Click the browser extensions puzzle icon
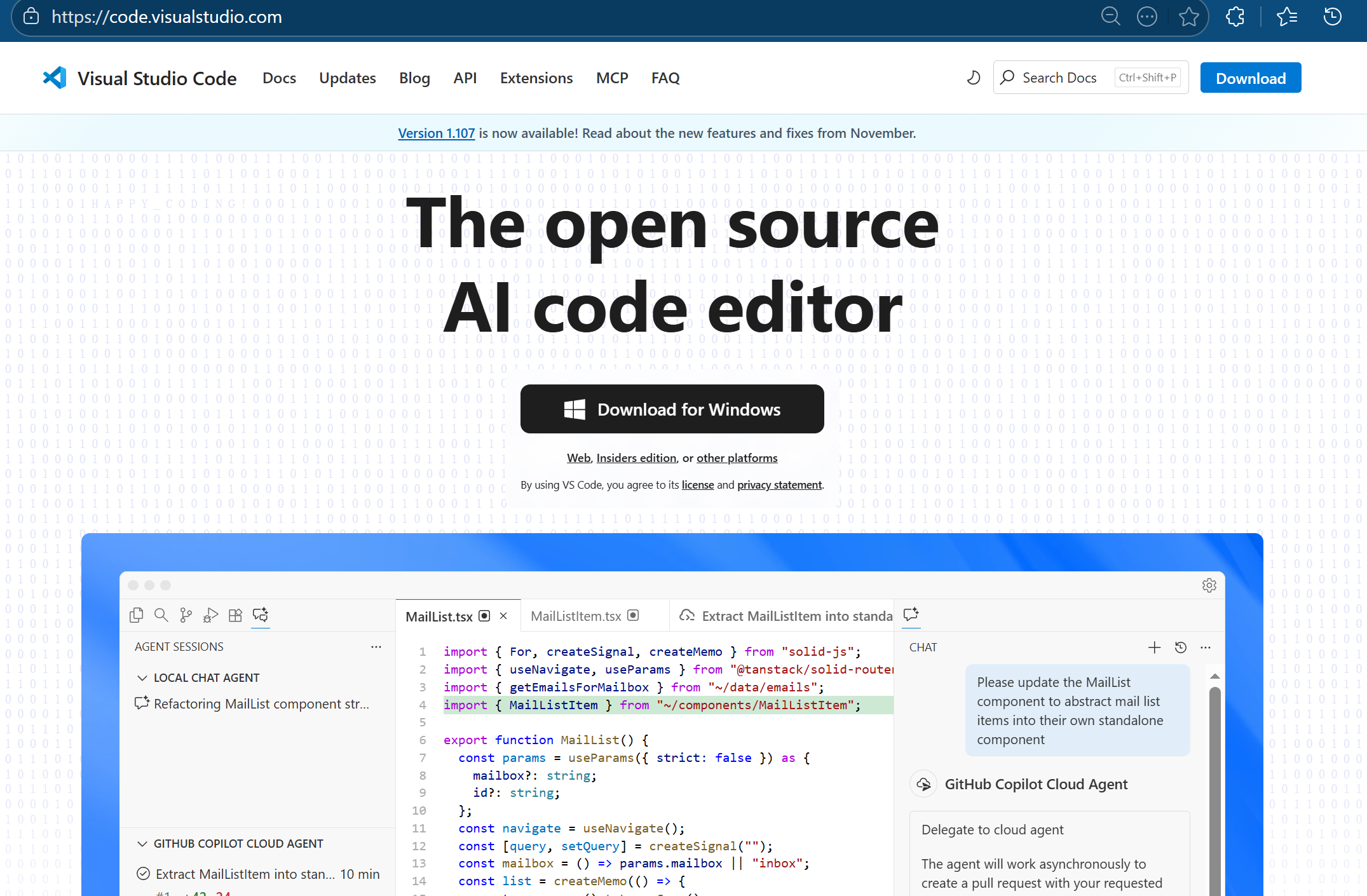This screenshot has height=896, width=1367. 1235,17
